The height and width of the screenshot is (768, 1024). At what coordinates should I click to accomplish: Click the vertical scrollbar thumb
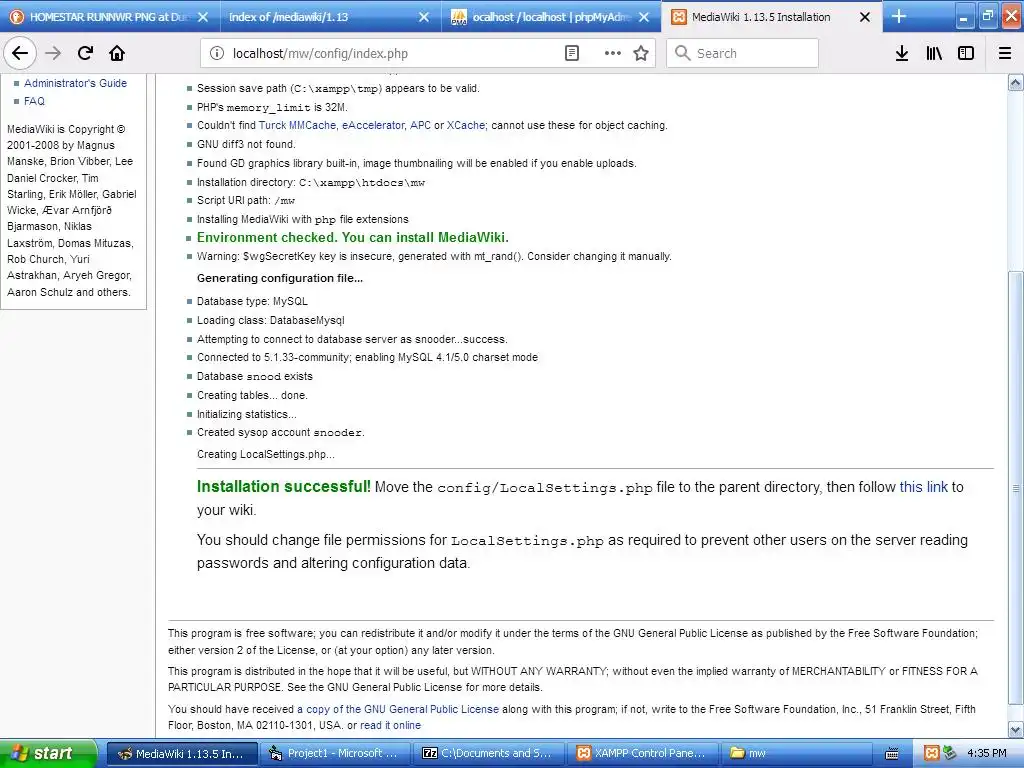point(1016,488)
